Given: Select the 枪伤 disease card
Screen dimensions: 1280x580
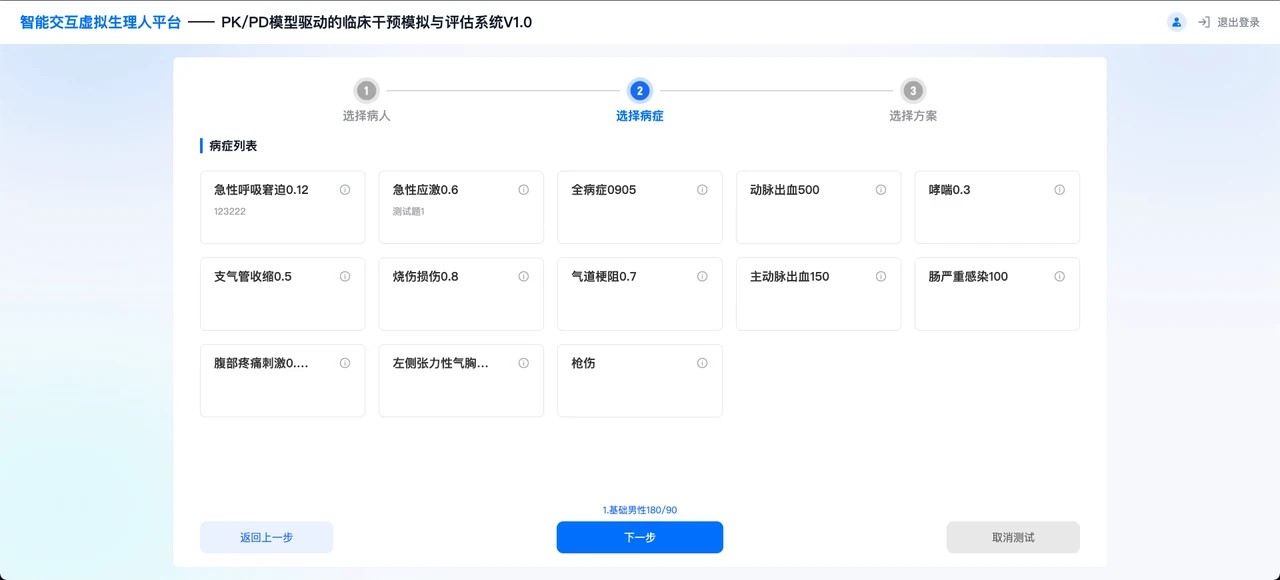Looking at the screenshot, I should (x=640, y=381).
